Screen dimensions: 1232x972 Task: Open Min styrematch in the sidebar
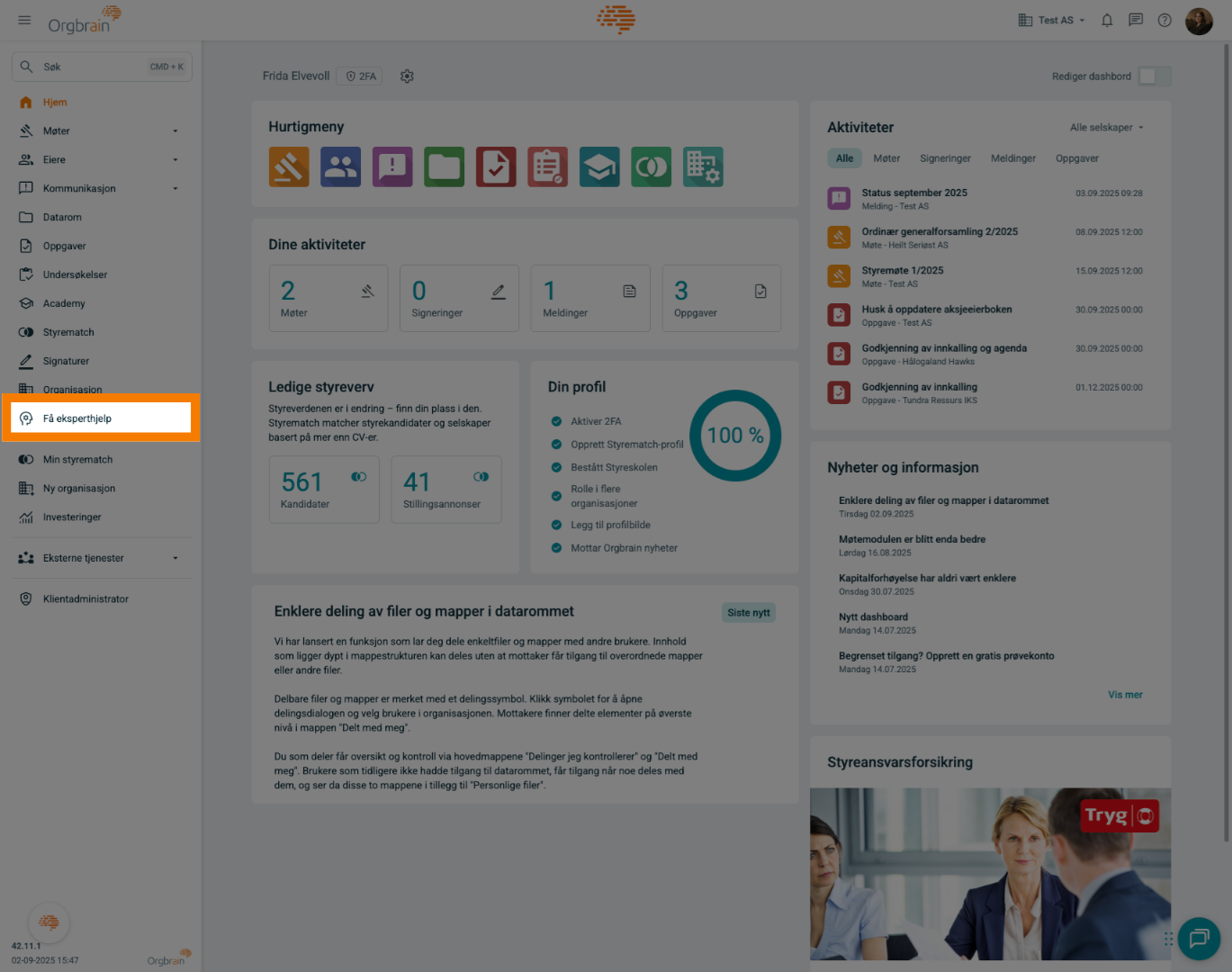click(101, 460)
